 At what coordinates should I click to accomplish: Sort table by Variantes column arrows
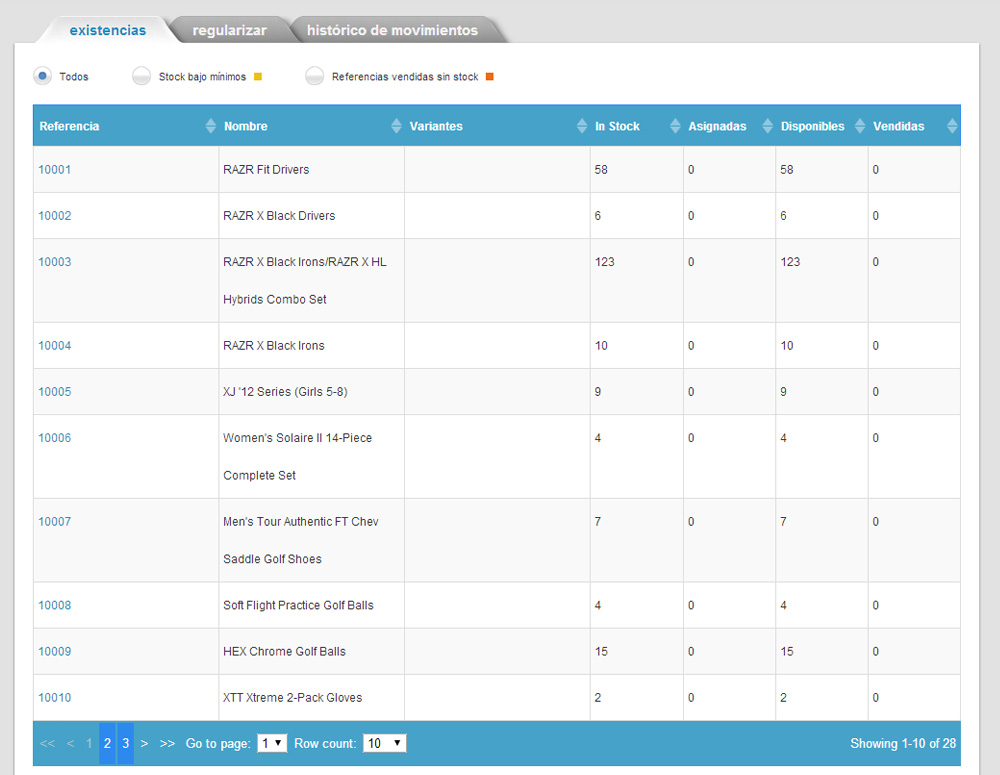pyautogui.click(x=582, y=126)
